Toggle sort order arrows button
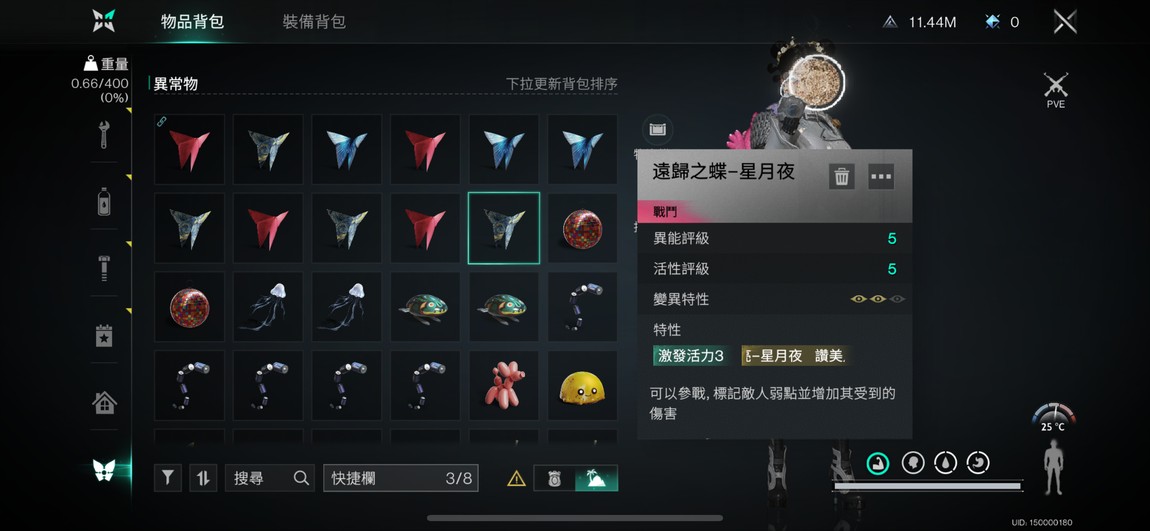The width and height of the screenshot is (1150, 531). (x=203, y=478)
